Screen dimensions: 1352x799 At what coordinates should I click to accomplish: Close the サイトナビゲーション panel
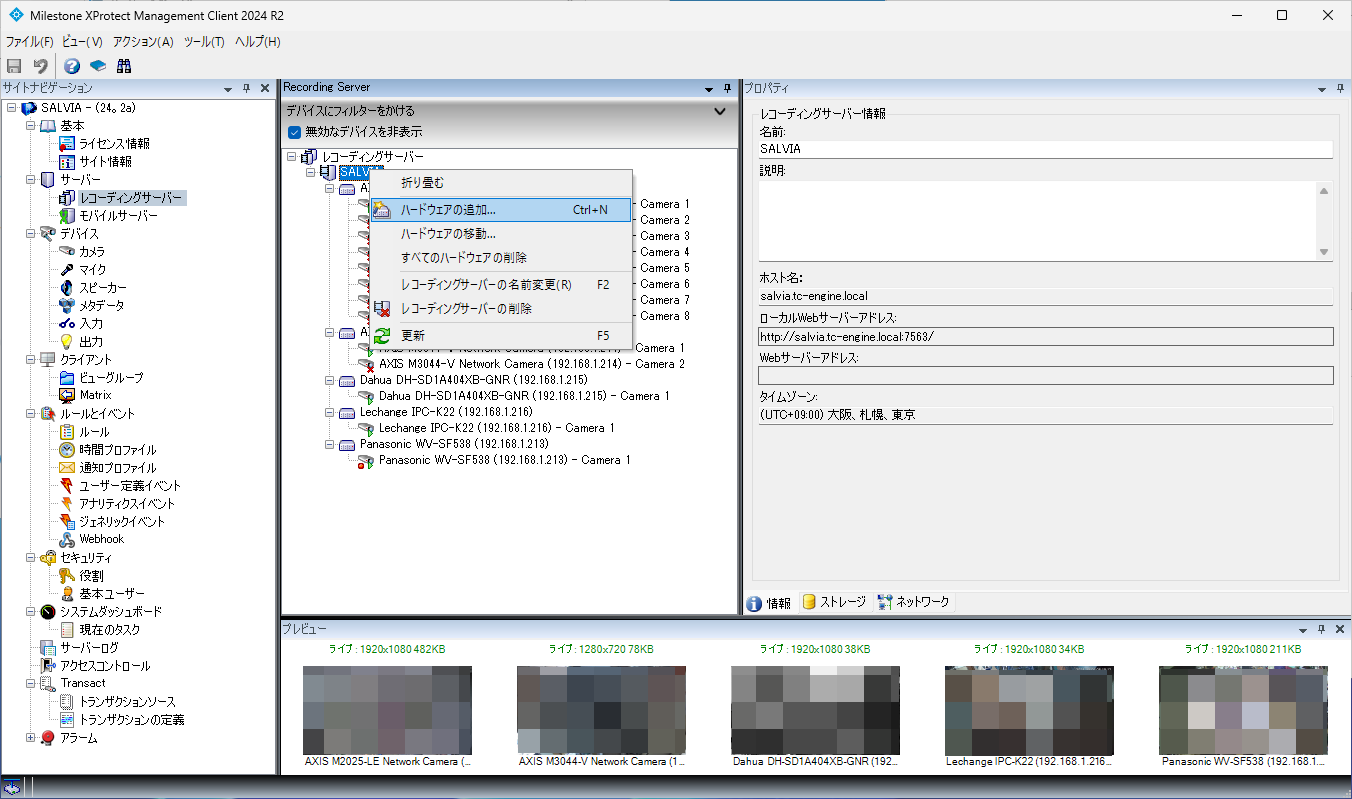tap(265, 88)
